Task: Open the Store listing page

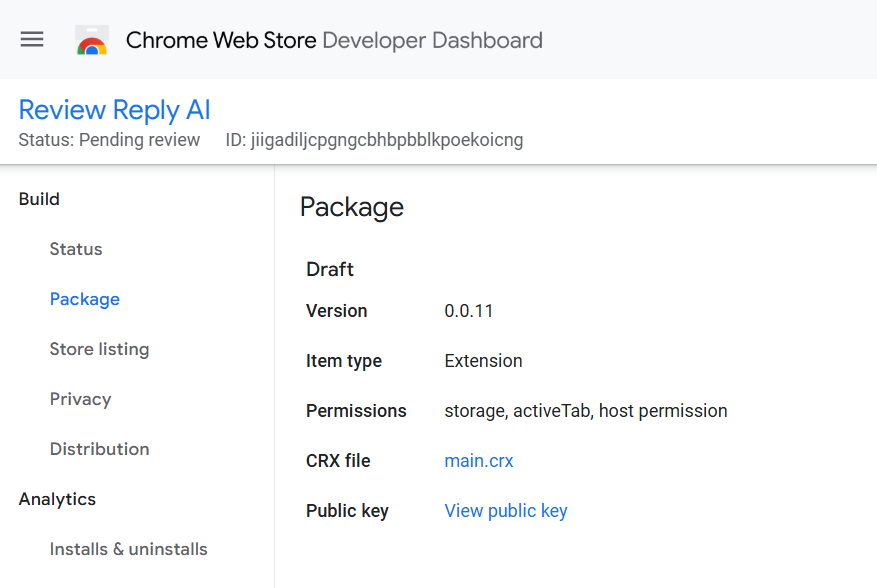Action: pyautogui.click(x=99, y=349)
